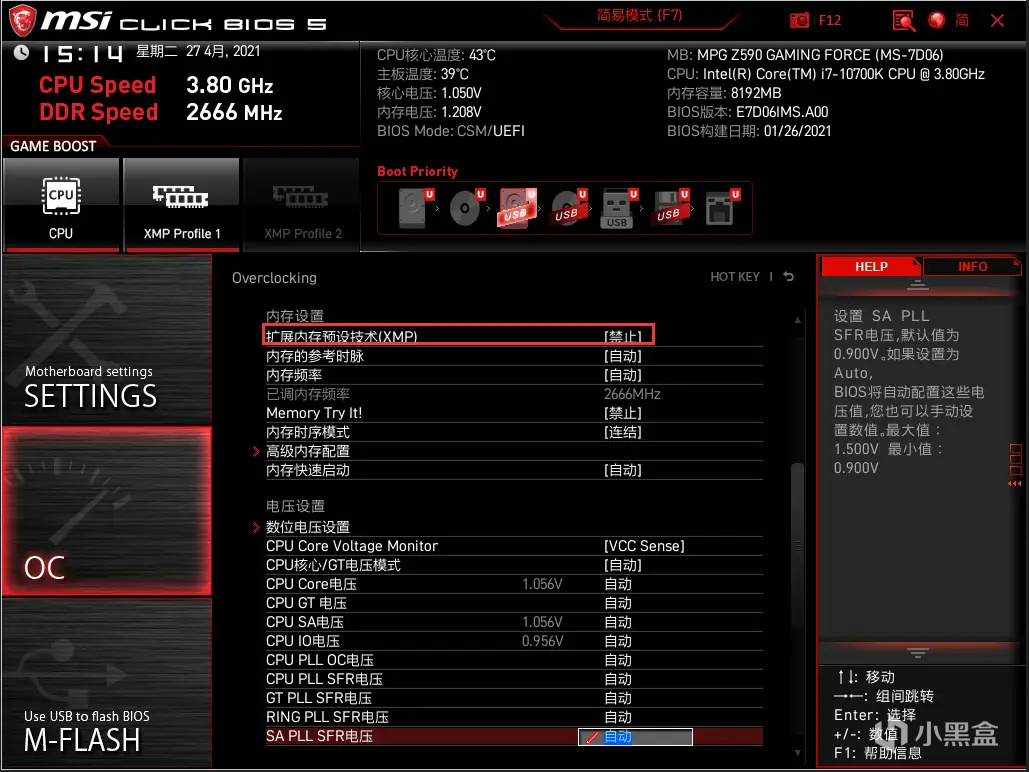Expand the 高级内存配置 submenu

(x=514, y=451)
